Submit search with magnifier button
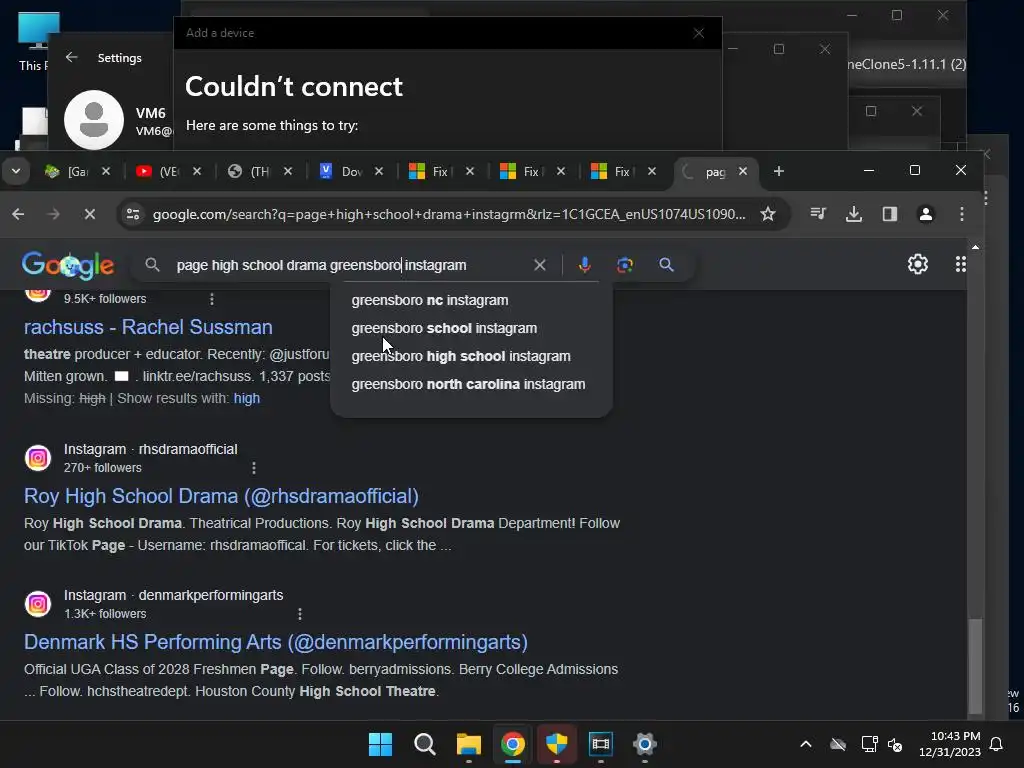This screenshot has height=768, width=1024. click(666, 265)
